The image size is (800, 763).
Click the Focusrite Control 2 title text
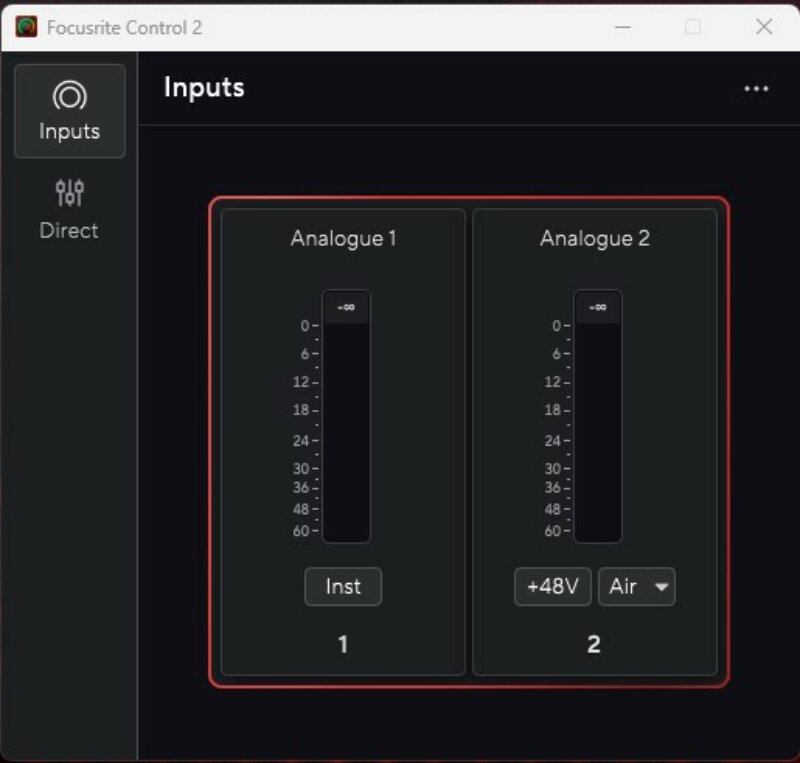124,28
